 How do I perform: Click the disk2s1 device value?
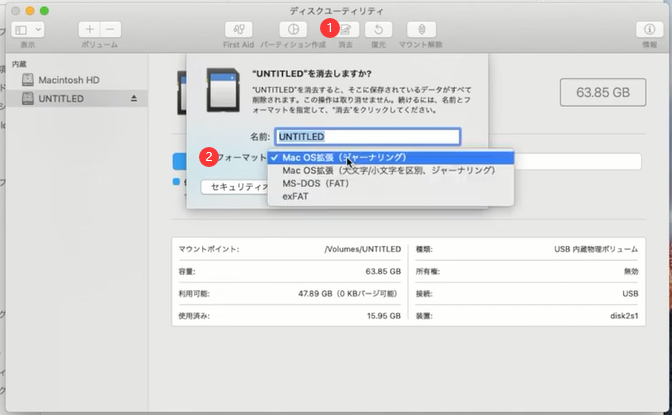pos(624,316)
